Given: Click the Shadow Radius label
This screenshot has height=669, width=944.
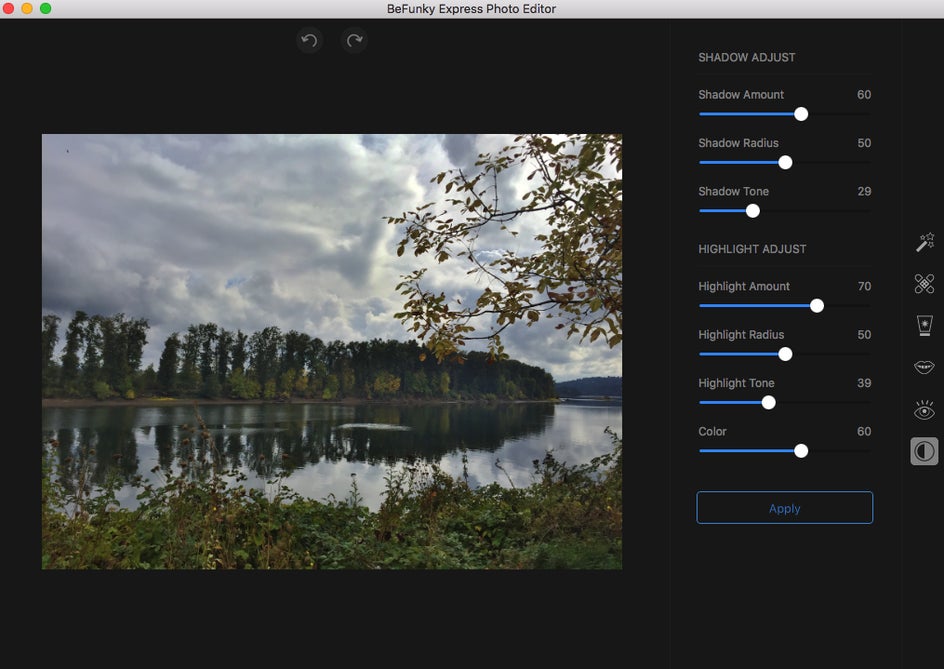Looking at the screenshot, I should 738,143.
